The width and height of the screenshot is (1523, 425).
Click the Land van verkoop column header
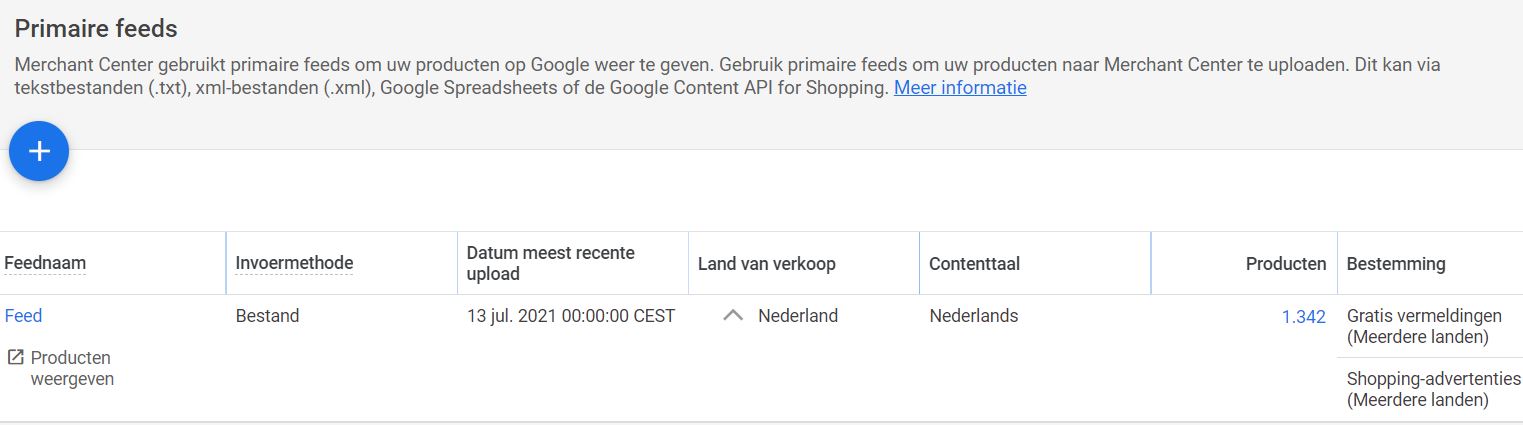(x=766, y=264)
